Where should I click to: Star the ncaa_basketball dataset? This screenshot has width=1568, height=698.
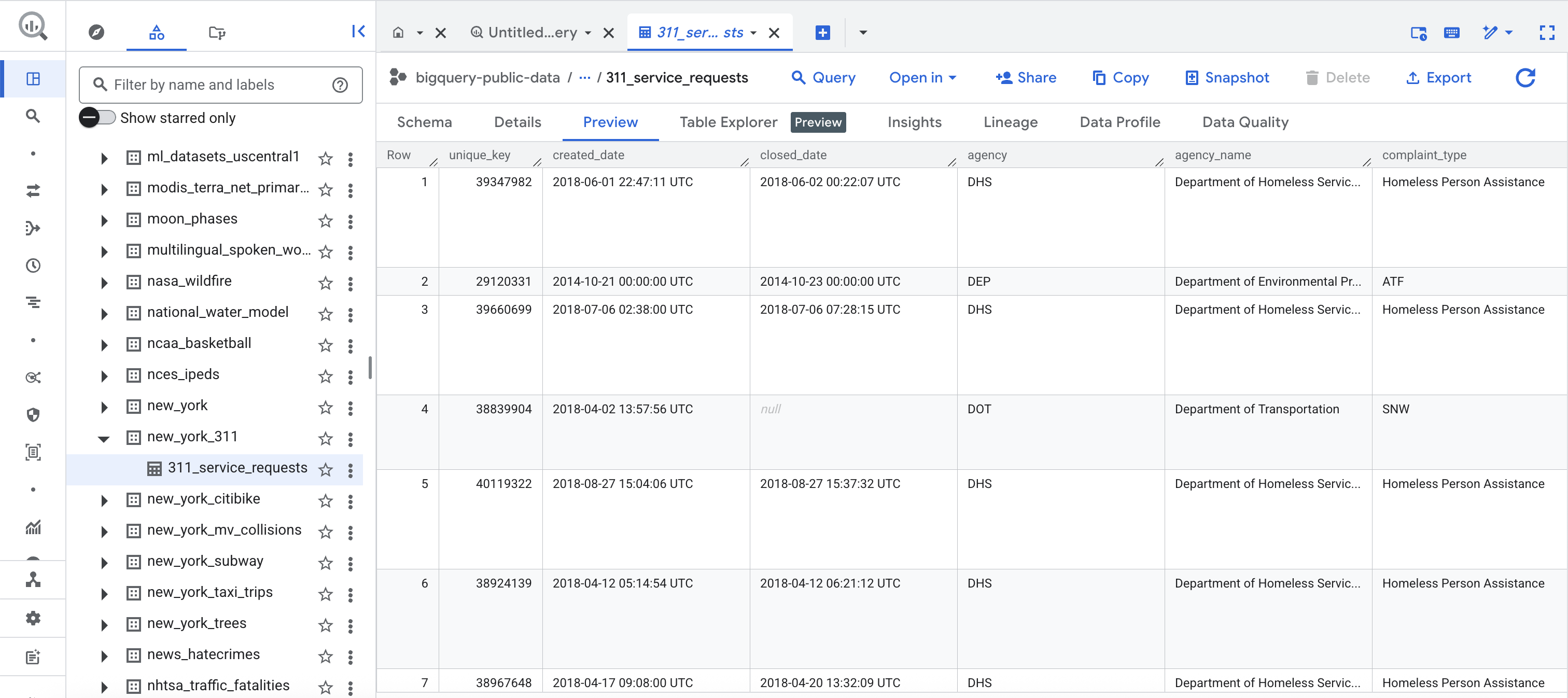click(x=326, y=345)
